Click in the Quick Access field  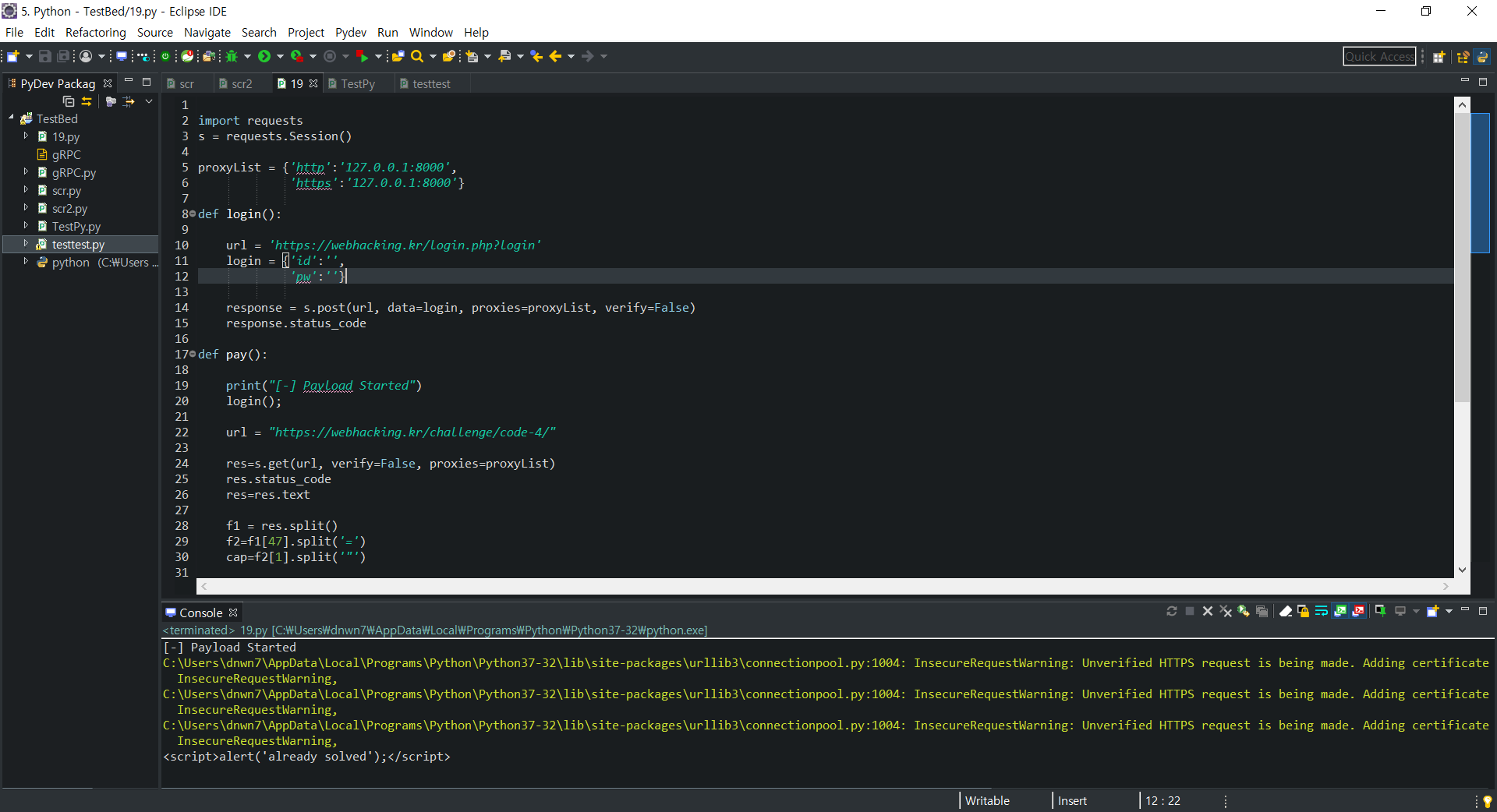(x=1379, y=56)
